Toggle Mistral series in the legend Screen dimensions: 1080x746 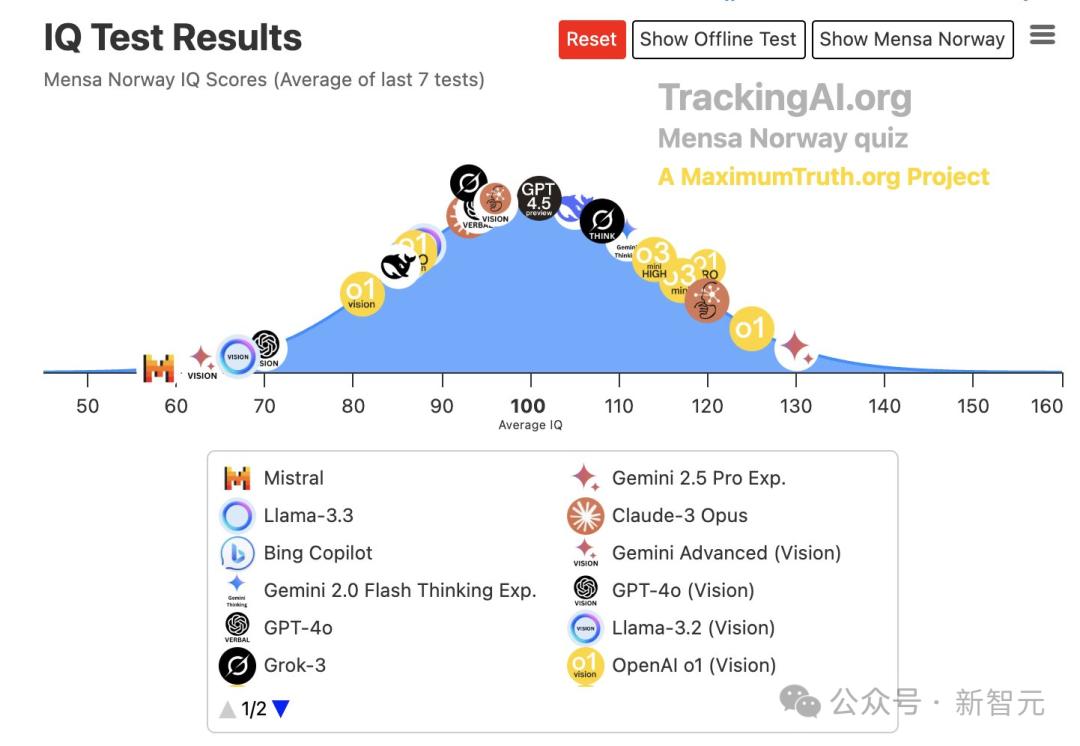(293, 478)
